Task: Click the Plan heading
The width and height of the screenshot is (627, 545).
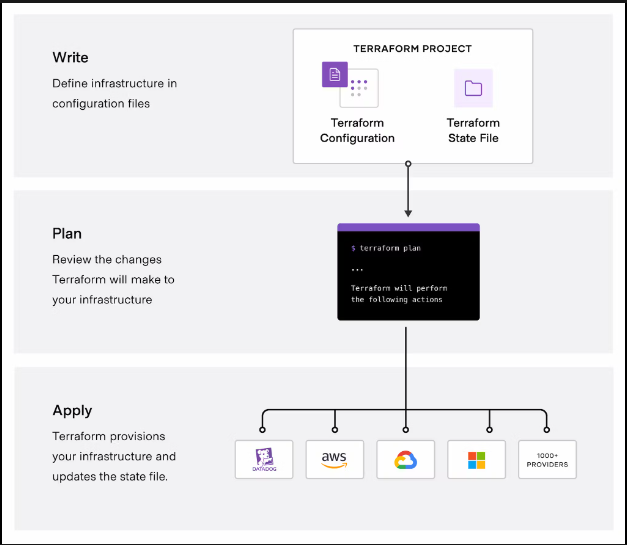Action: [x=67, y=234]
